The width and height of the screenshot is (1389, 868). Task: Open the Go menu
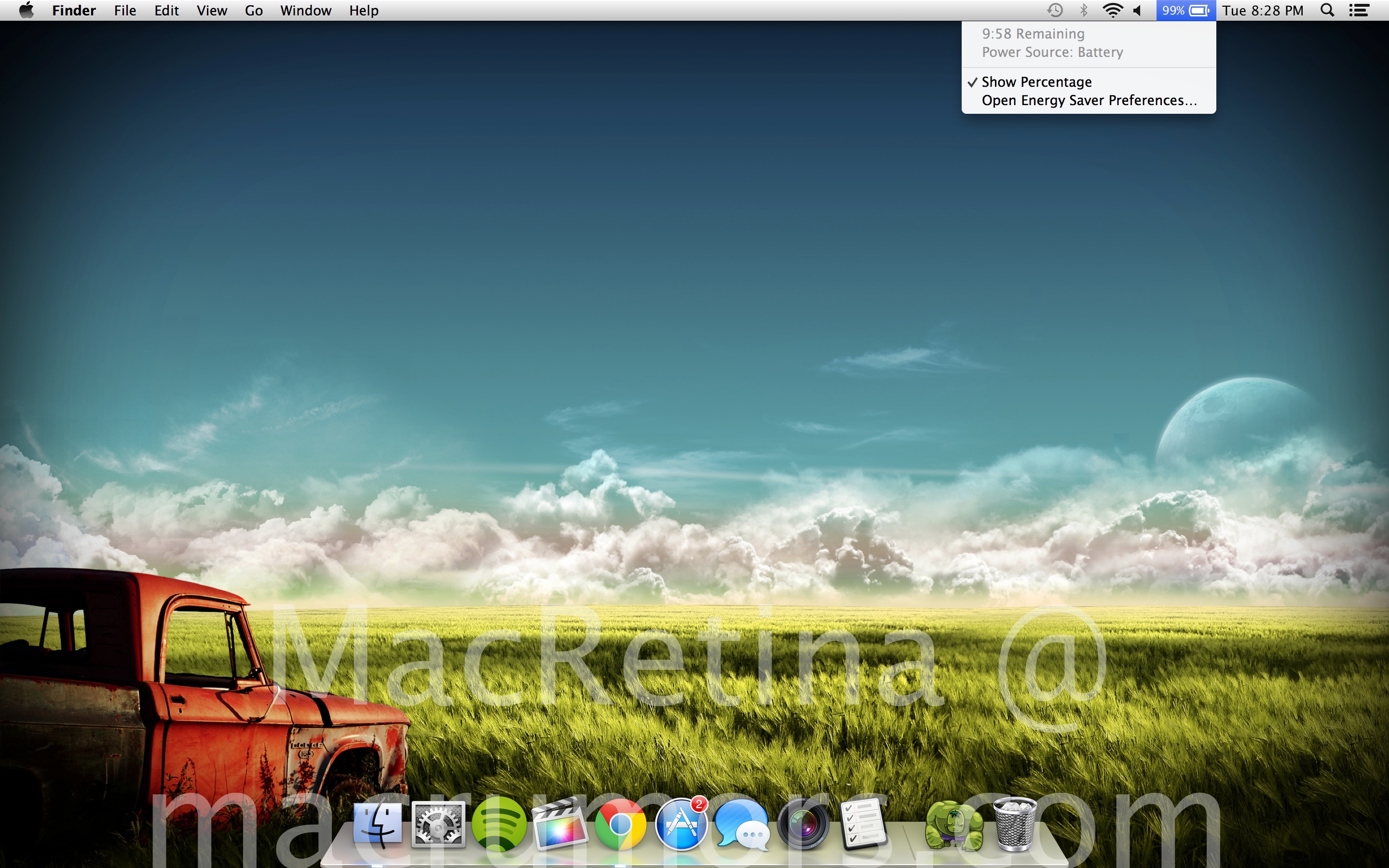click(x=254, y=10)
